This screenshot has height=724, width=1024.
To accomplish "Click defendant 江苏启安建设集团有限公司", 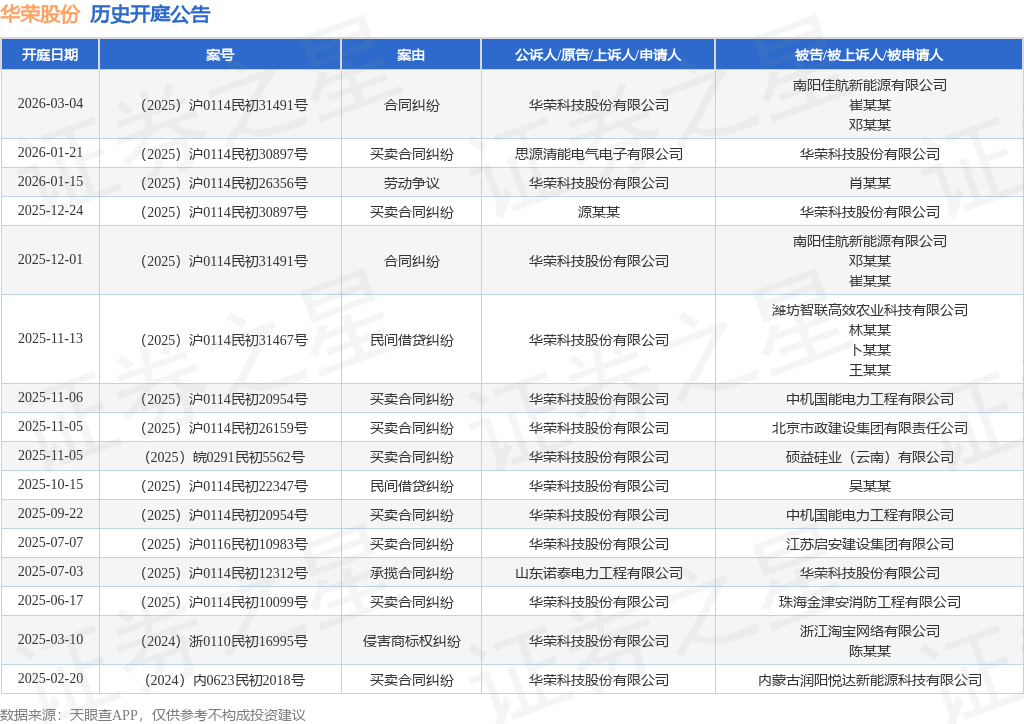I will click(870, 544).
